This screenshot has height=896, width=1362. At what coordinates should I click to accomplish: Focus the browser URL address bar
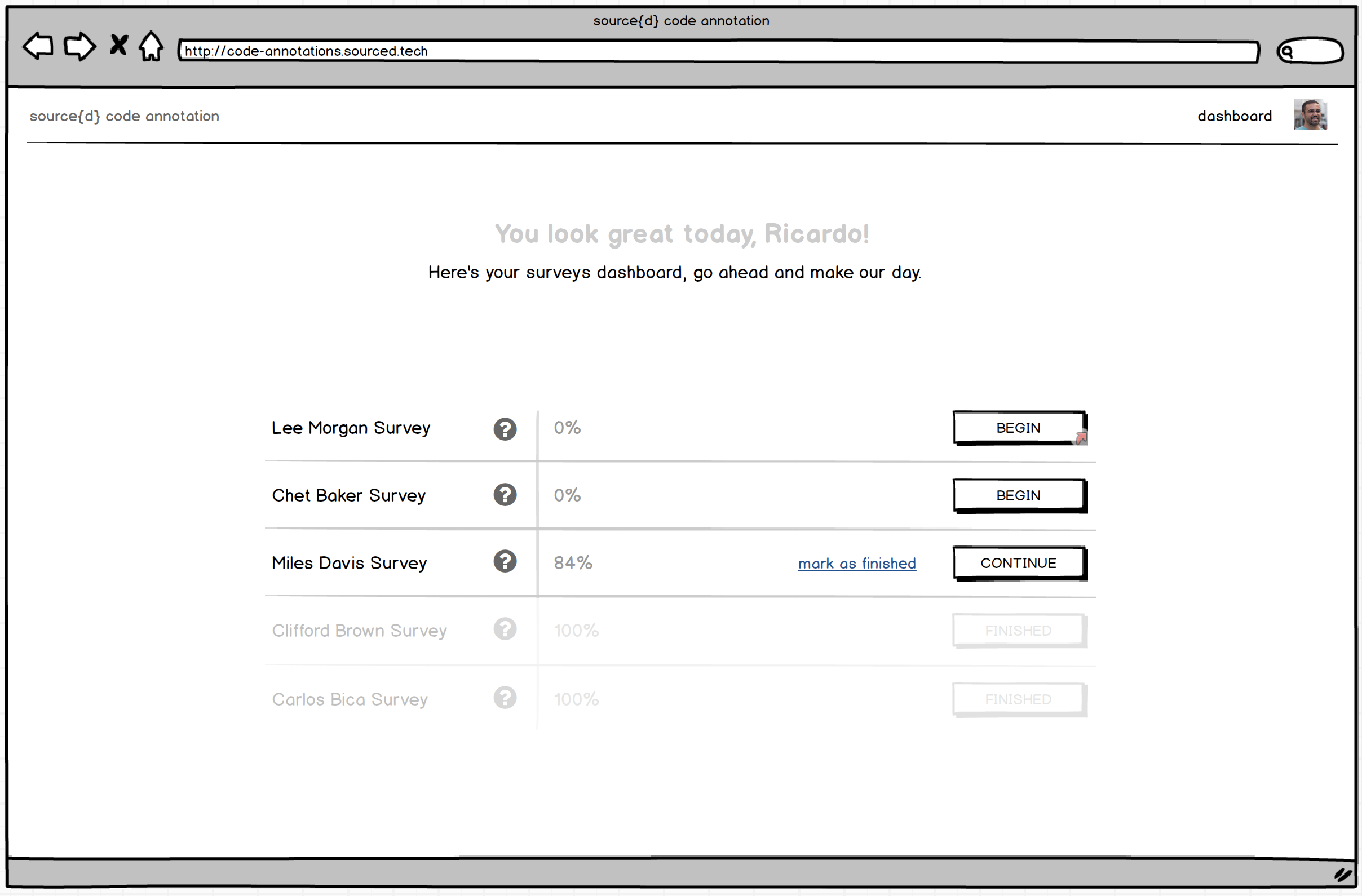718,51
